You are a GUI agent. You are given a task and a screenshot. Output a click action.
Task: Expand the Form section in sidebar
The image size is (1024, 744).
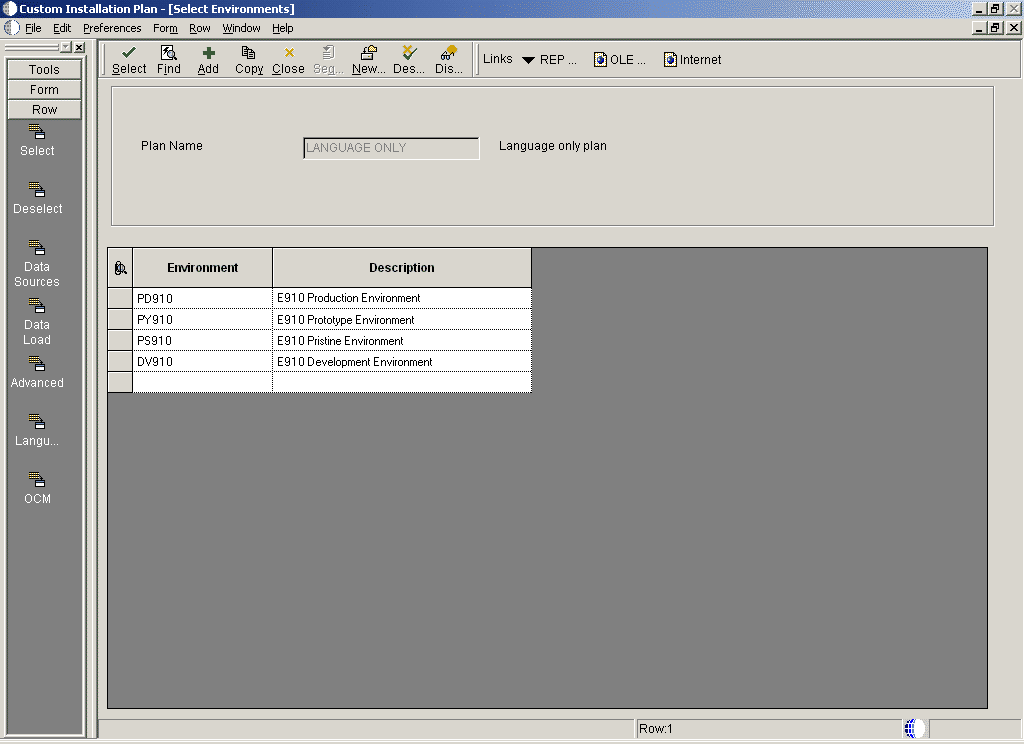pos(44,89)
